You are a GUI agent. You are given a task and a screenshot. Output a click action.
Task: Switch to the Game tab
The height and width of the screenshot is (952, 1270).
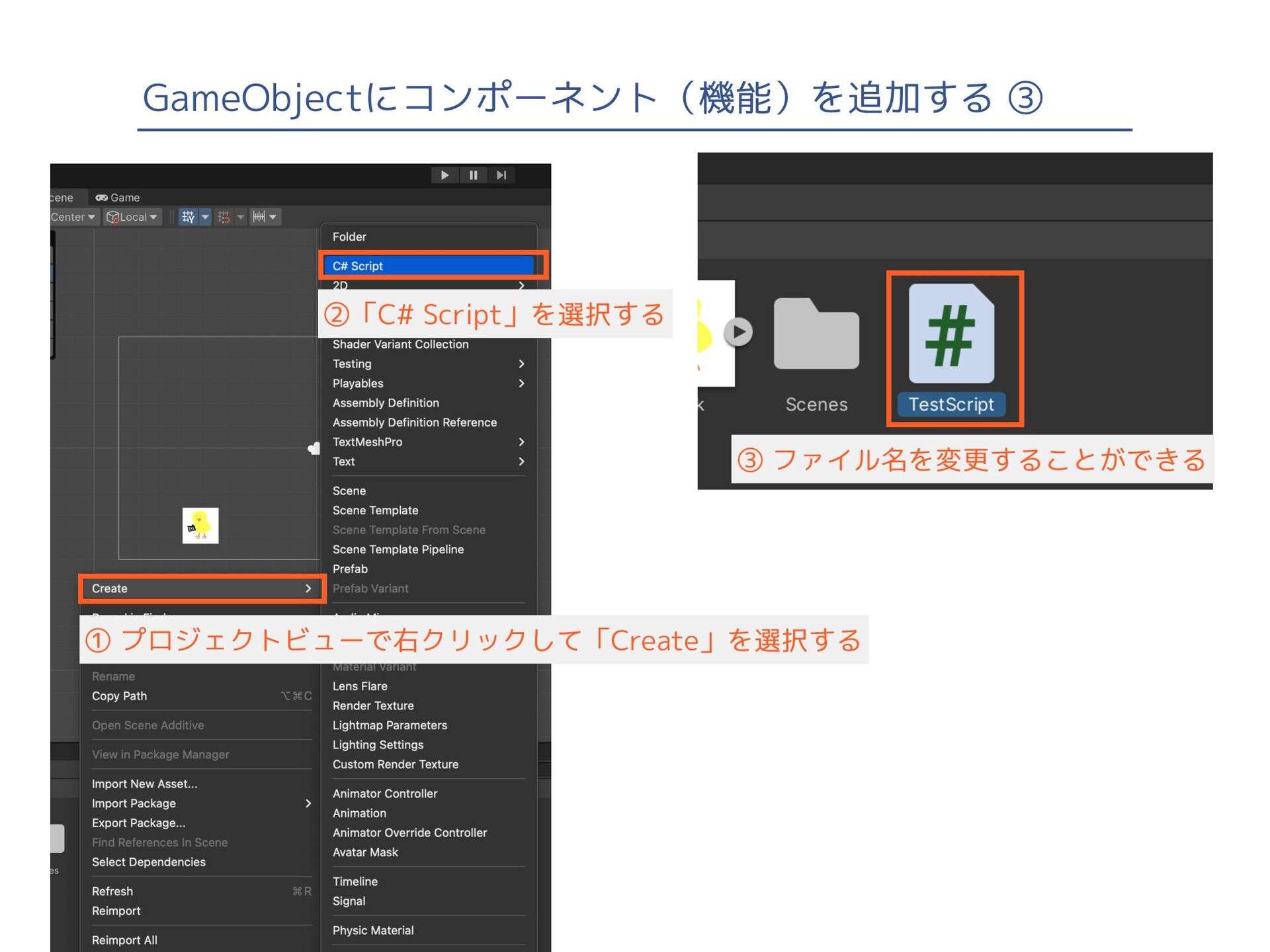coord(118,198)
